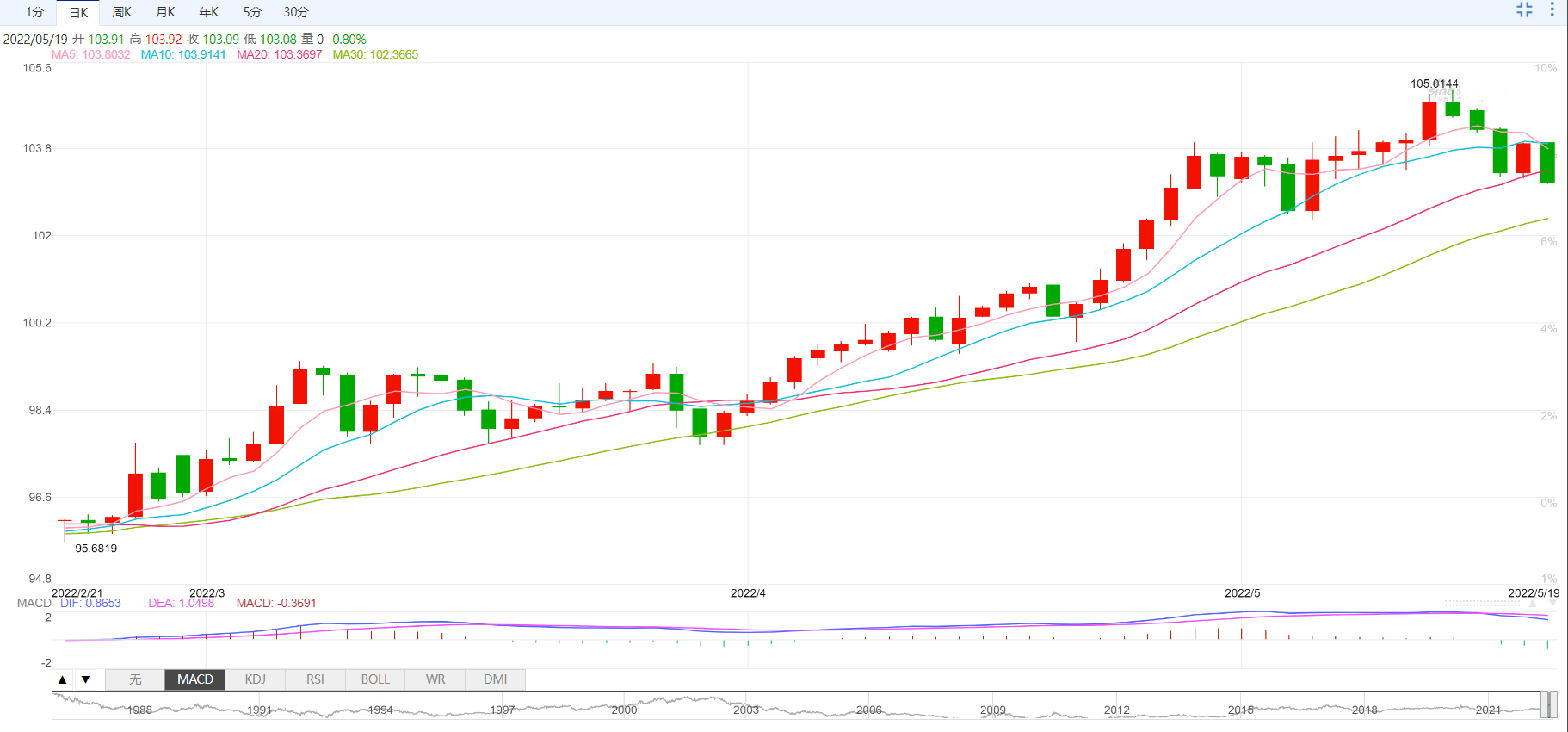The height and width of the screenshot is (732, 1568).
Task: Click the 95.6819 low price label
Action: coord(96,548)
